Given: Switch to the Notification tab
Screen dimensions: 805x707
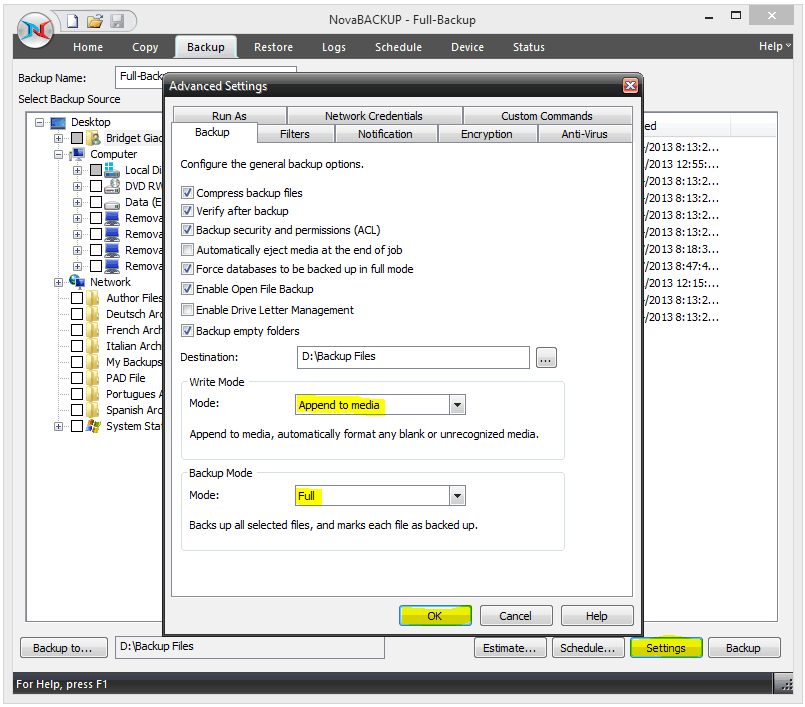Looking at the screenshot, I should (x=385, y=134).
